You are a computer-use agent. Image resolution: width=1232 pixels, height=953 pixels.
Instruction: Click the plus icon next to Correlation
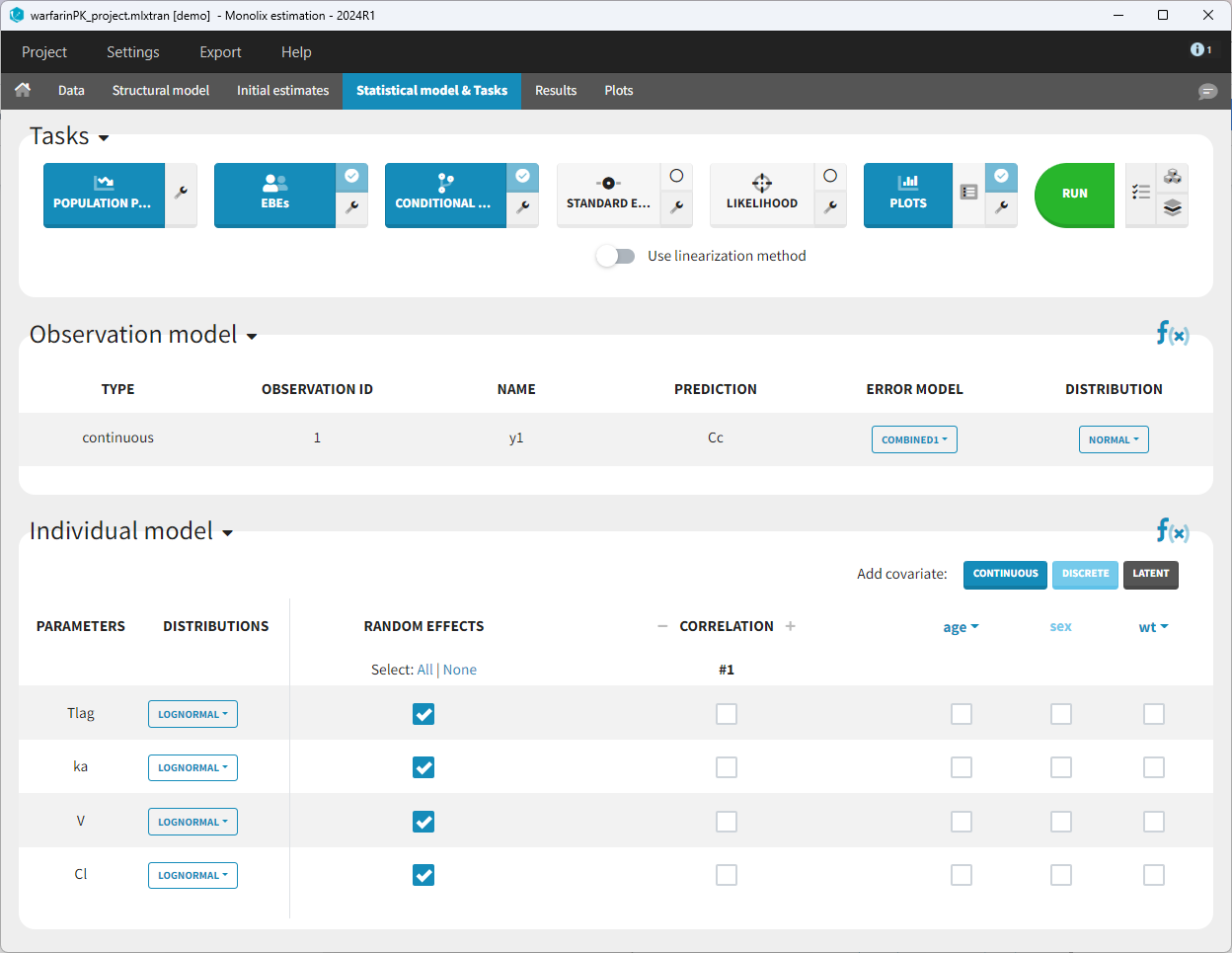tap(790, 626)
